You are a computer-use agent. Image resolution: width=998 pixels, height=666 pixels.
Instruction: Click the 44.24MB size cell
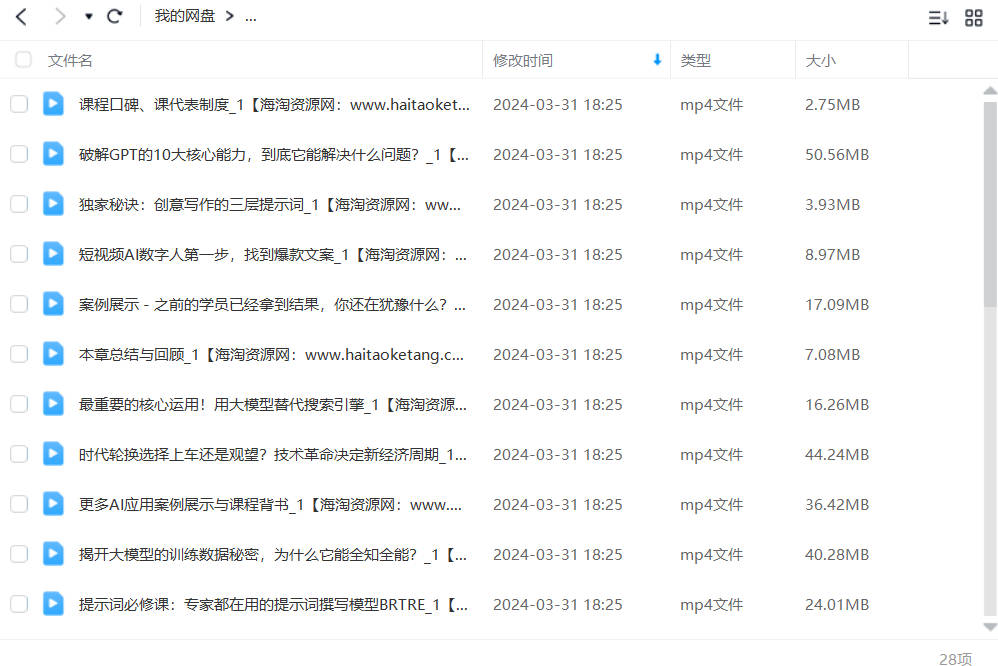[x=837, y=455]
